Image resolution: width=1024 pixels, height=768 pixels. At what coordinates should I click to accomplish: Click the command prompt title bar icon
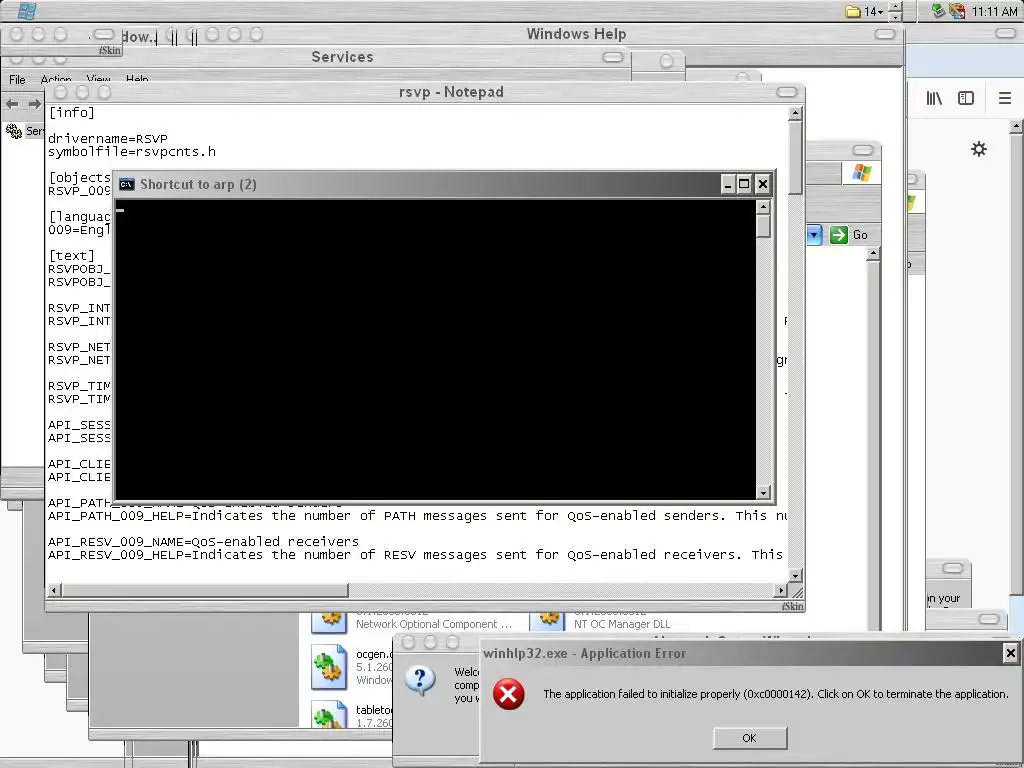tap(127, 184)
